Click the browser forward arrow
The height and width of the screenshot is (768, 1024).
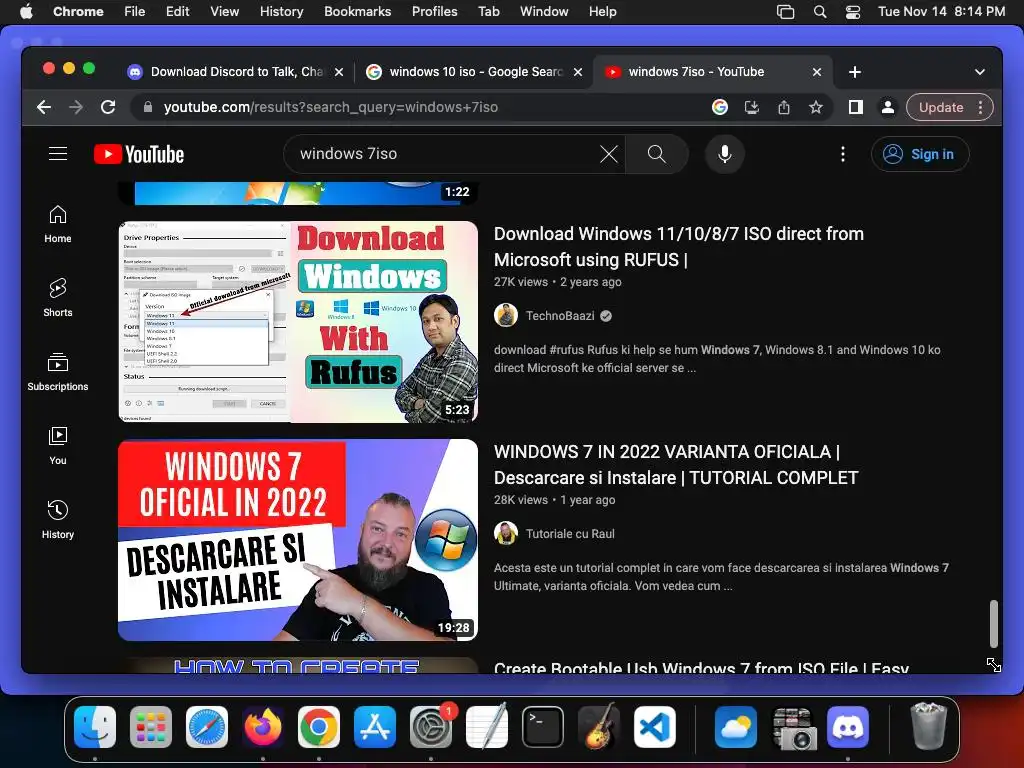76,107
